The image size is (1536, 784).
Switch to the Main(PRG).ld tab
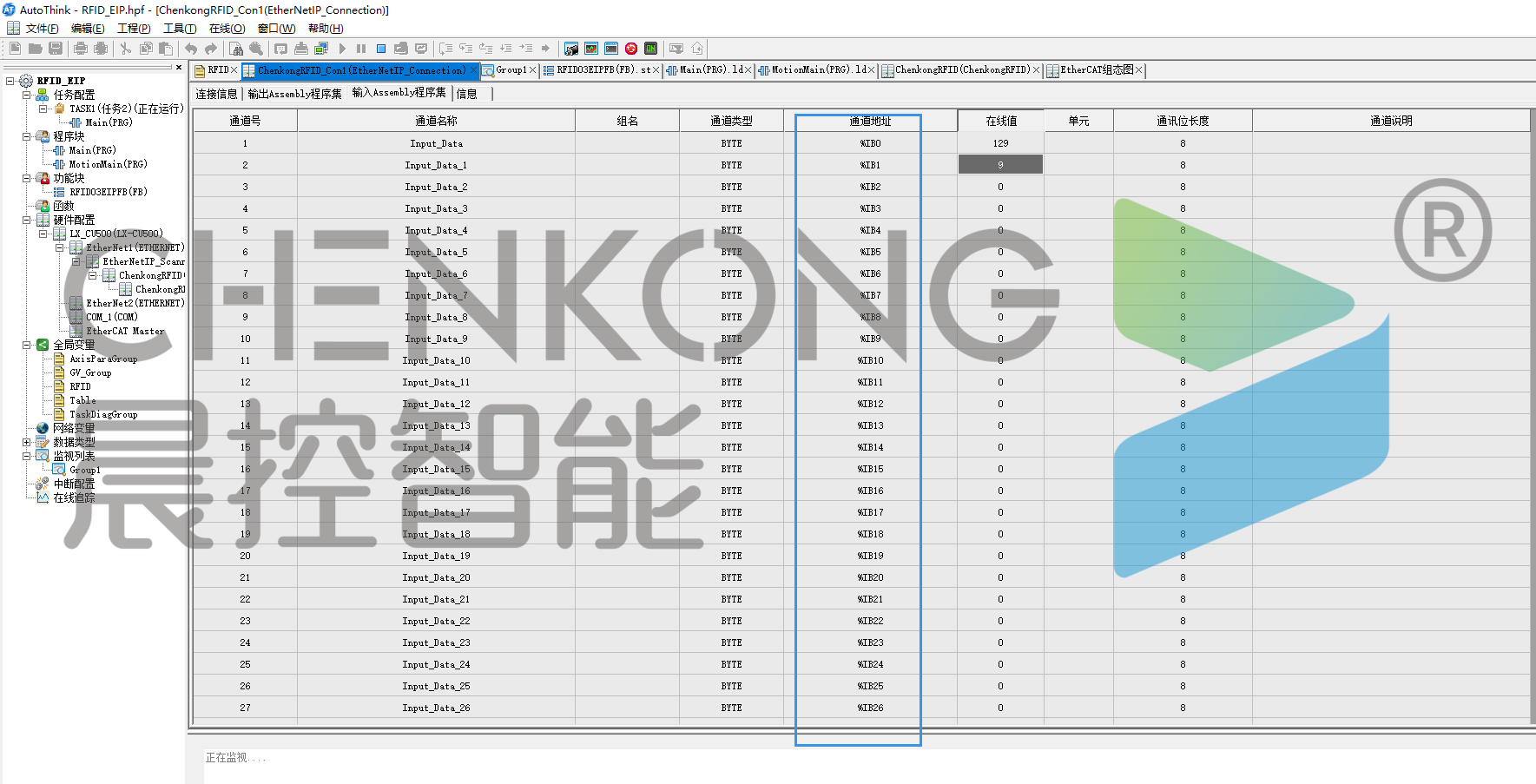tap(710, 70)
